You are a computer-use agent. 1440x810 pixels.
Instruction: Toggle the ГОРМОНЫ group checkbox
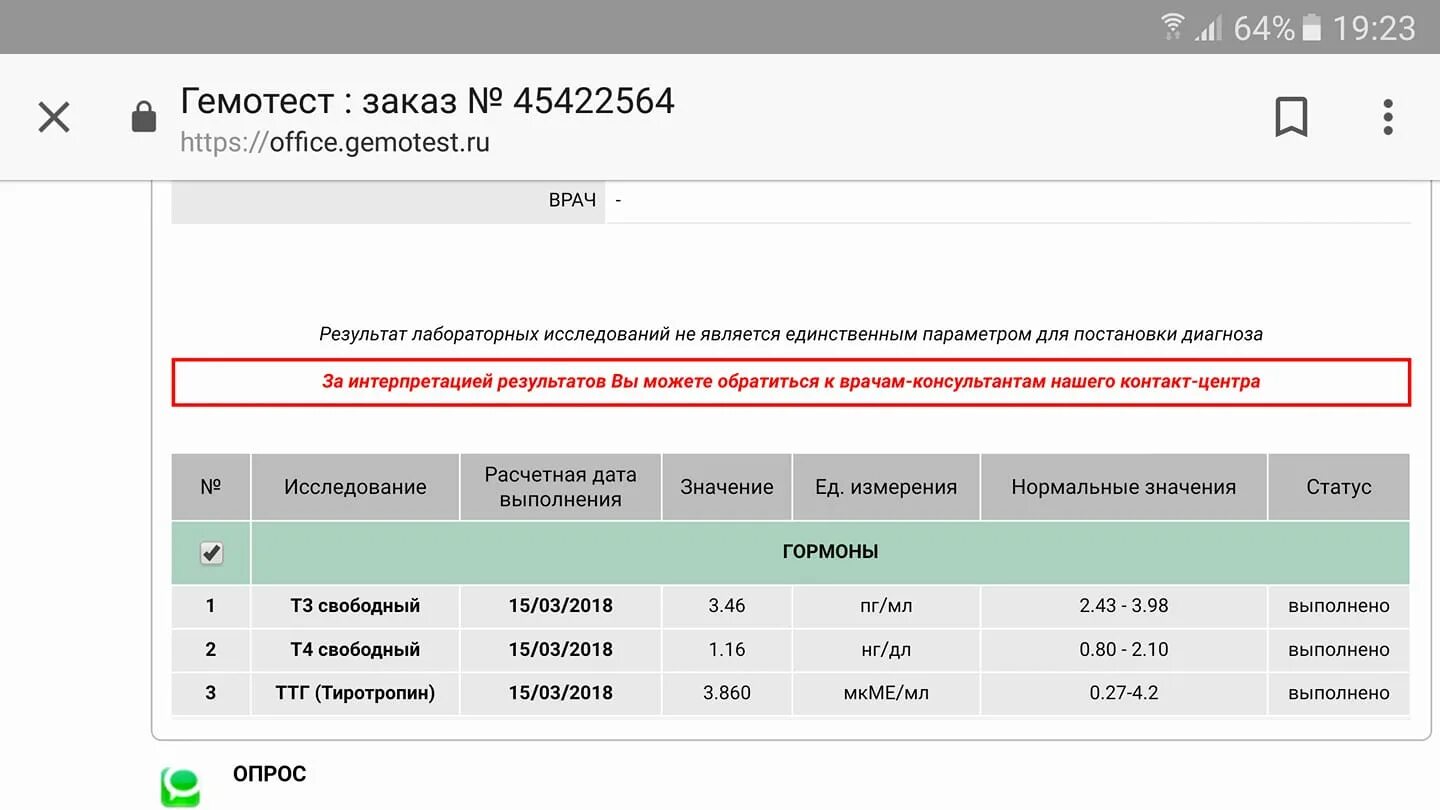coord(211,553)
